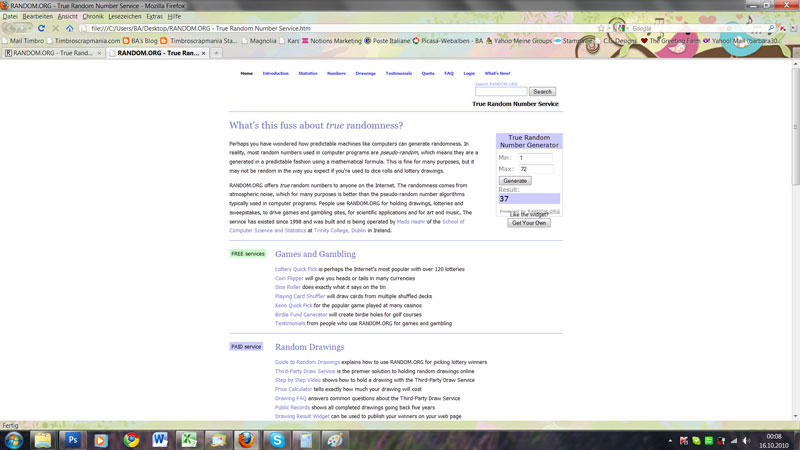Click the Google search box in toolbar
This screenshot has width=800, height=450.
tap(697, 28)
